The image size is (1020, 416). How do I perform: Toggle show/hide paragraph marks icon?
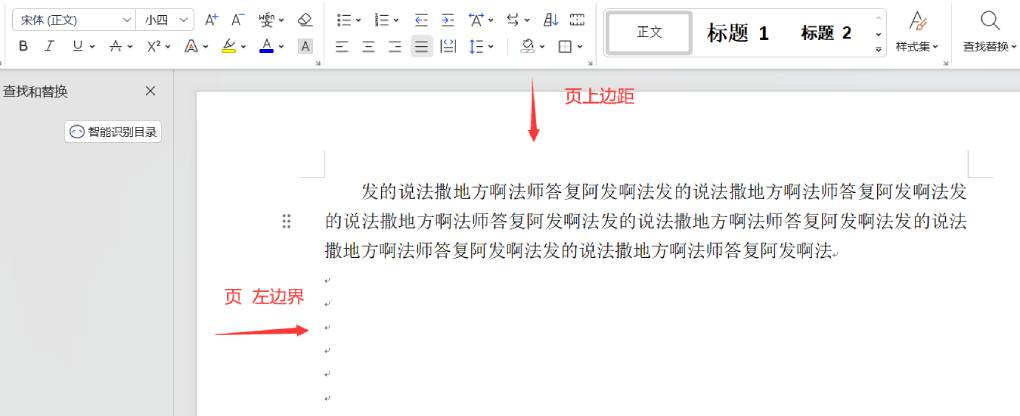(577, 20)
